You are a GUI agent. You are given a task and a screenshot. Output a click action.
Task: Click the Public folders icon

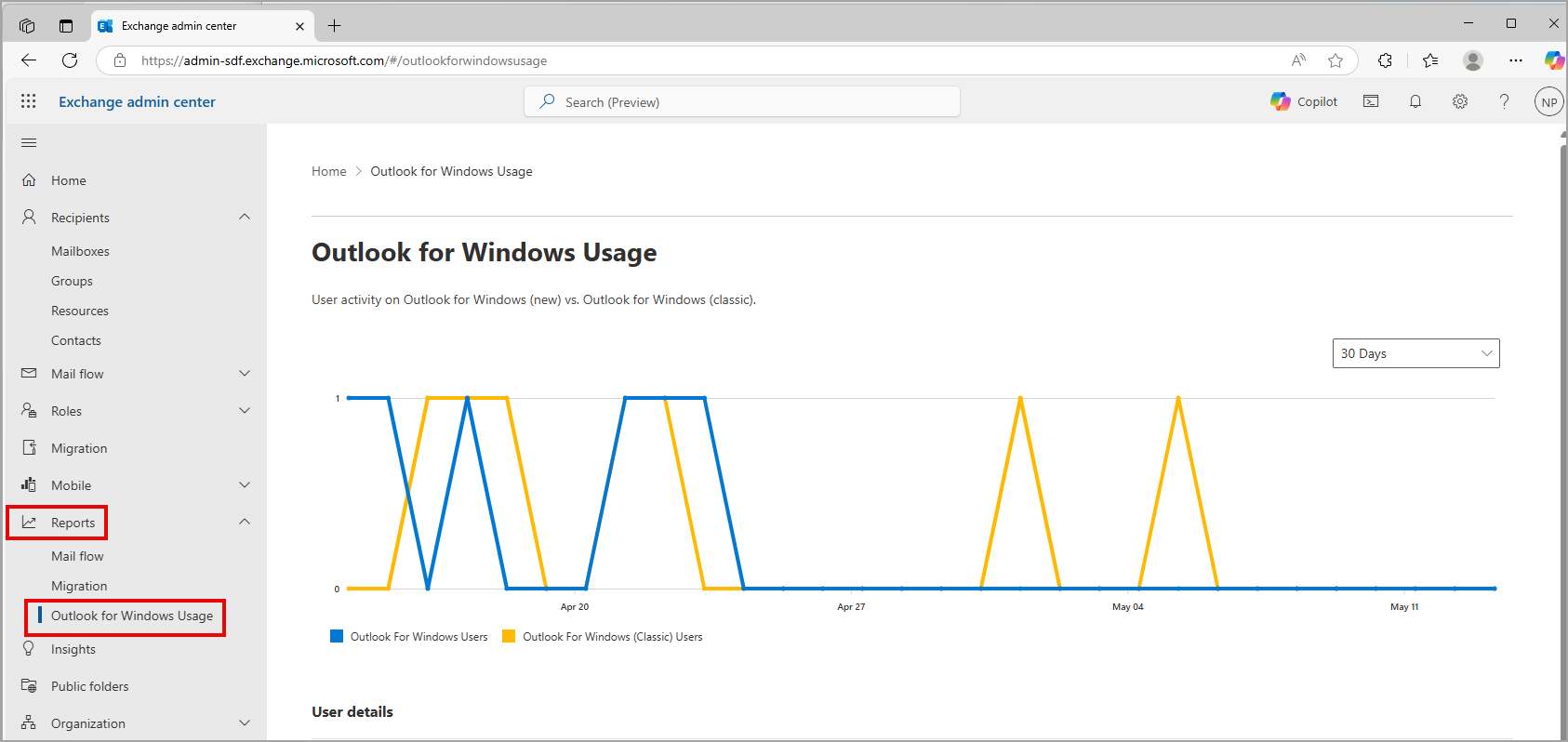29,686
